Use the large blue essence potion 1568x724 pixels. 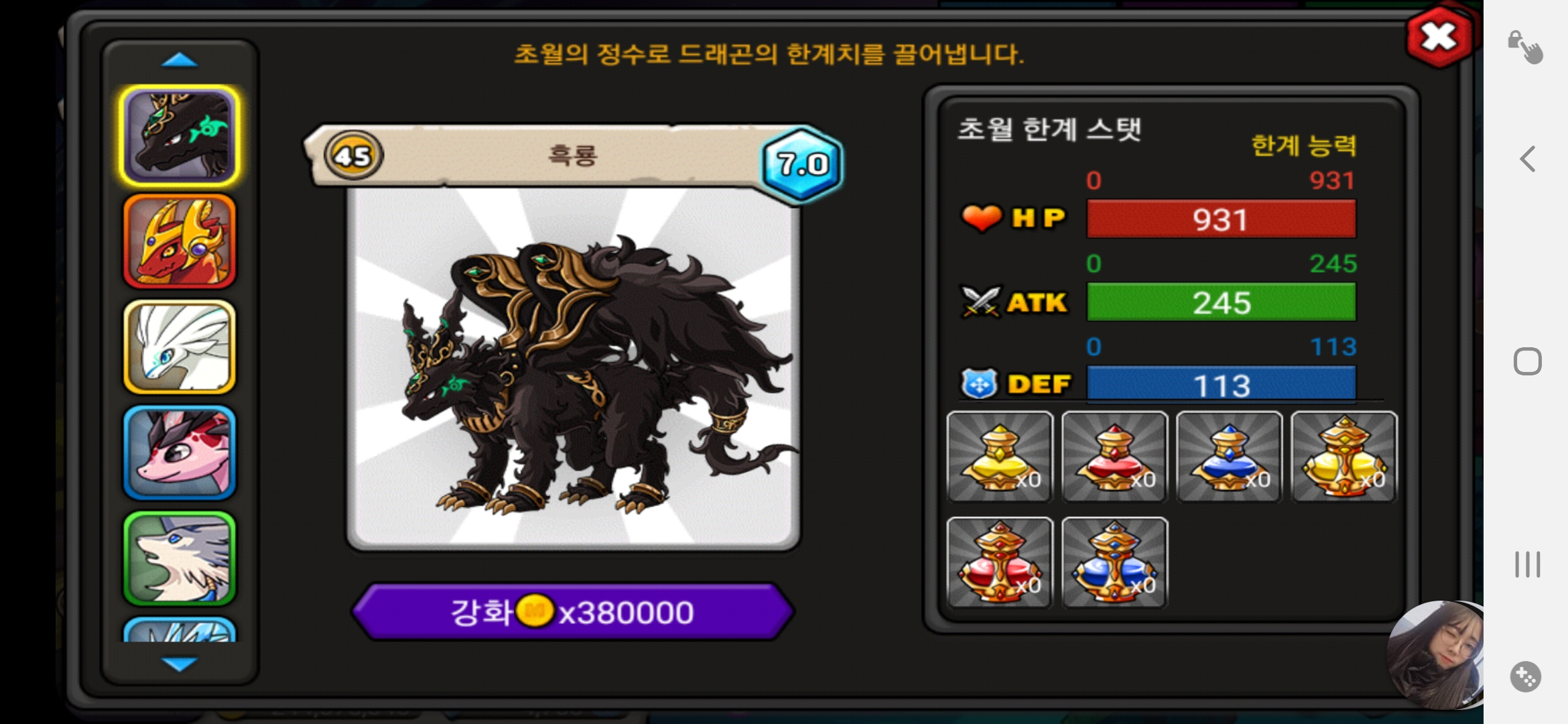(x=1115, y=562)
